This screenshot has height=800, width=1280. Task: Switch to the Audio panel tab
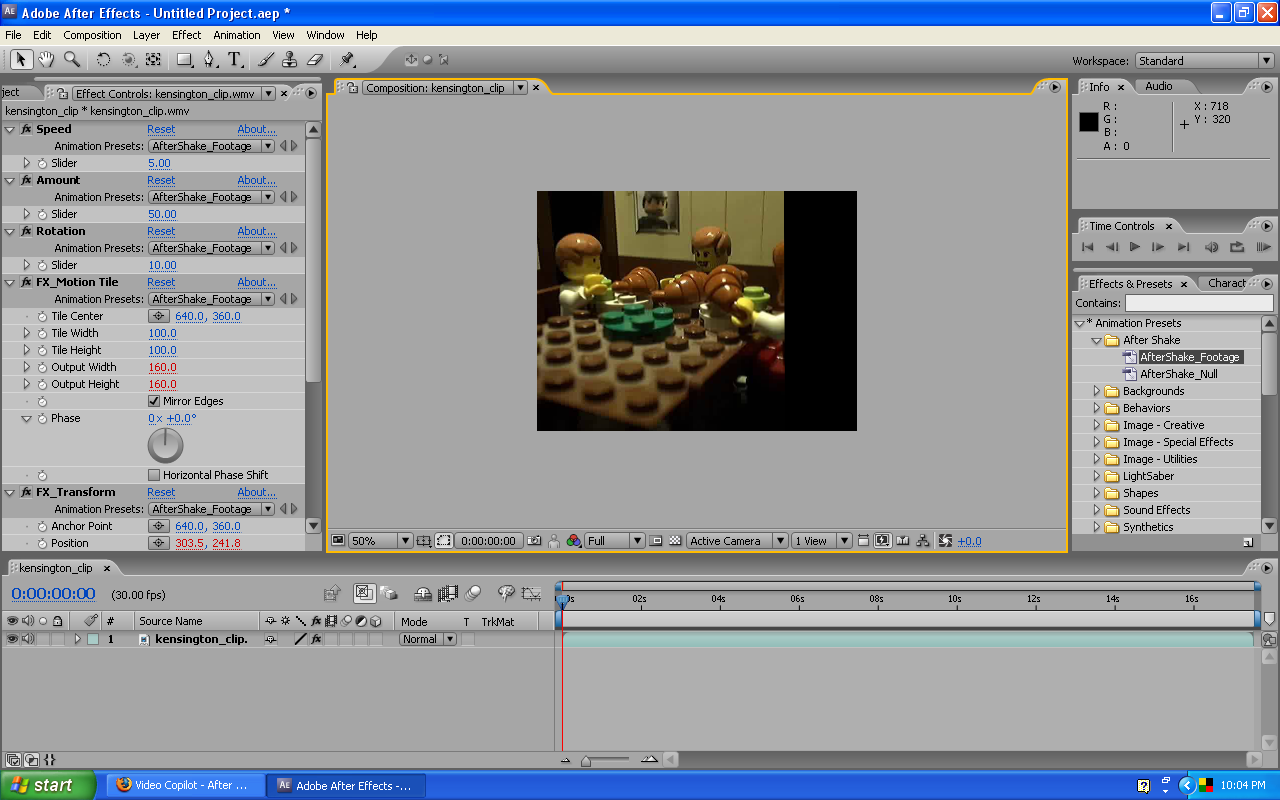point(1160,86)
